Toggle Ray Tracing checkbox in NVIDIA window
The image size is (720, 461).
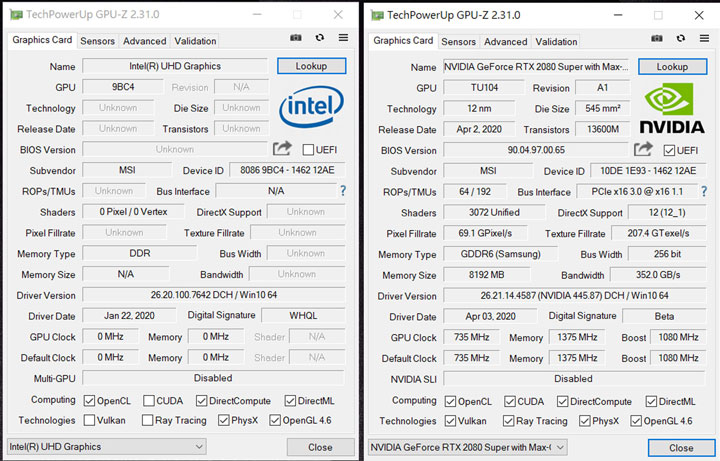(508, 421)
